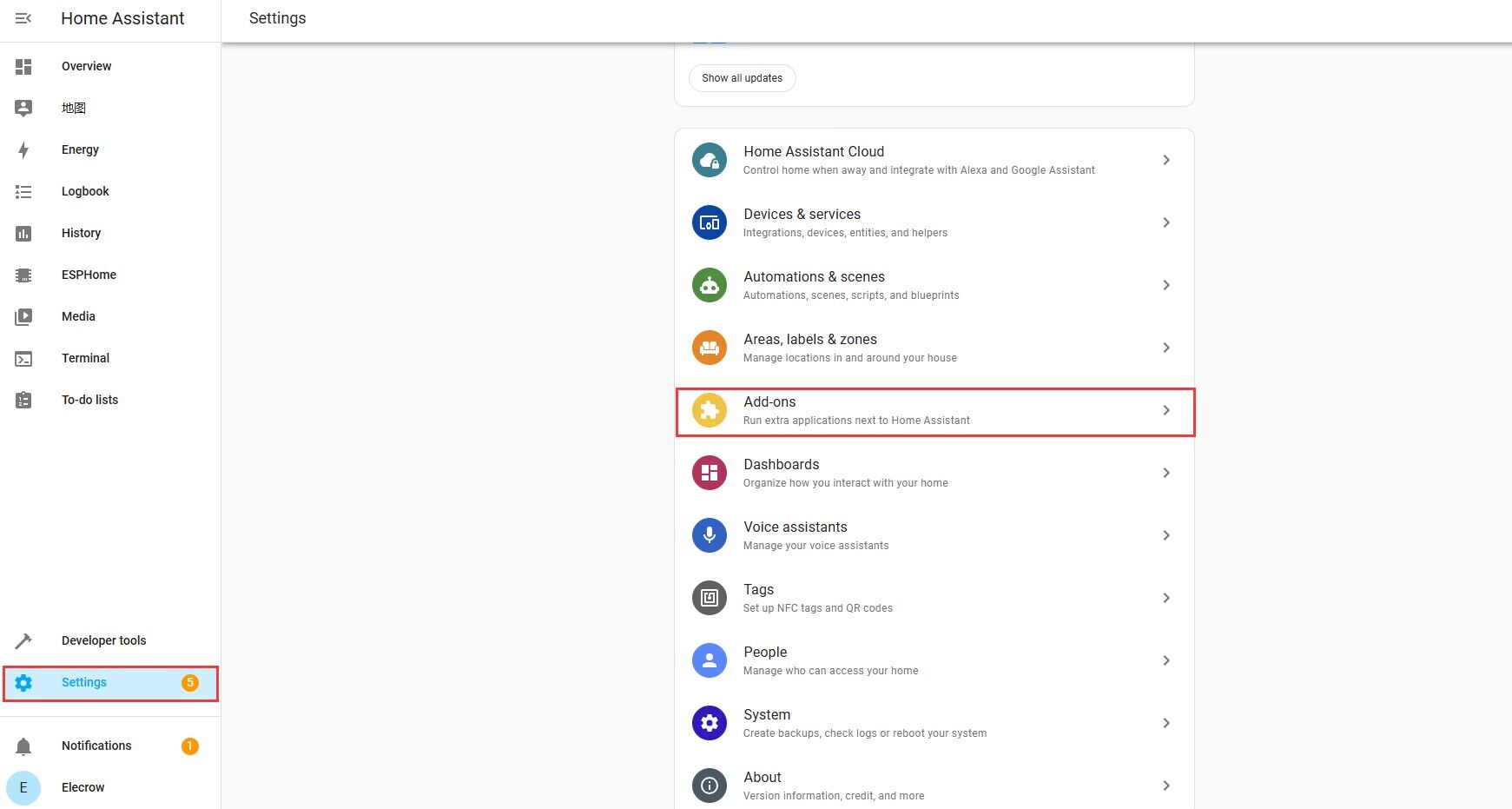Click the To-do lists clipboard icon
The image size is (1512, 809).
point(23,400)
